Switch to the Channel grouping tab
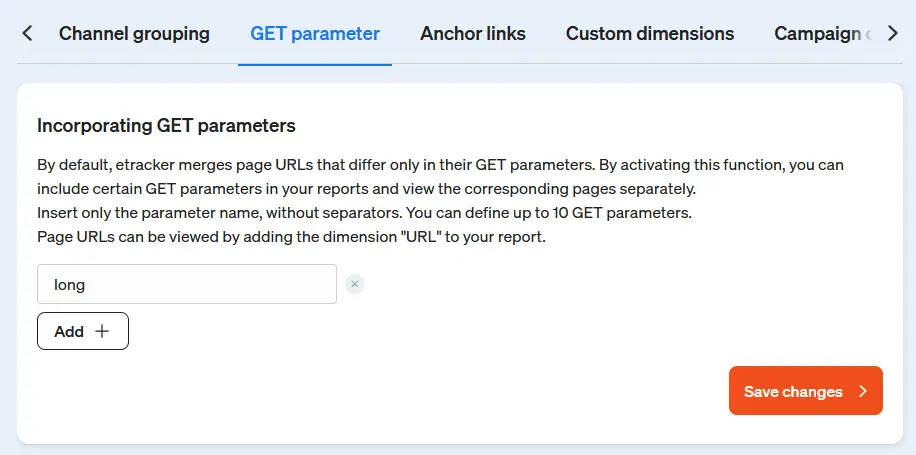The width and height of the screenshot is (916, 455). click(x=134, y=34)
